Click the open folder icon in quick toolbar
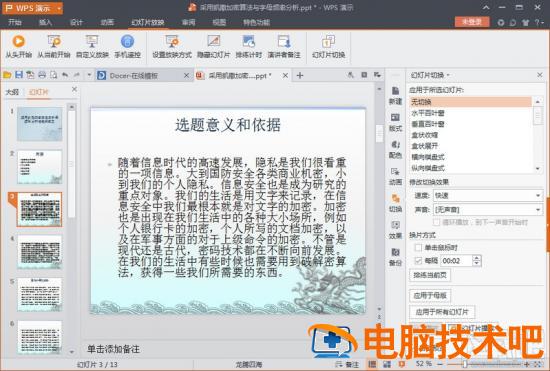This screenshot has width=550, height=371. point(7,75)
